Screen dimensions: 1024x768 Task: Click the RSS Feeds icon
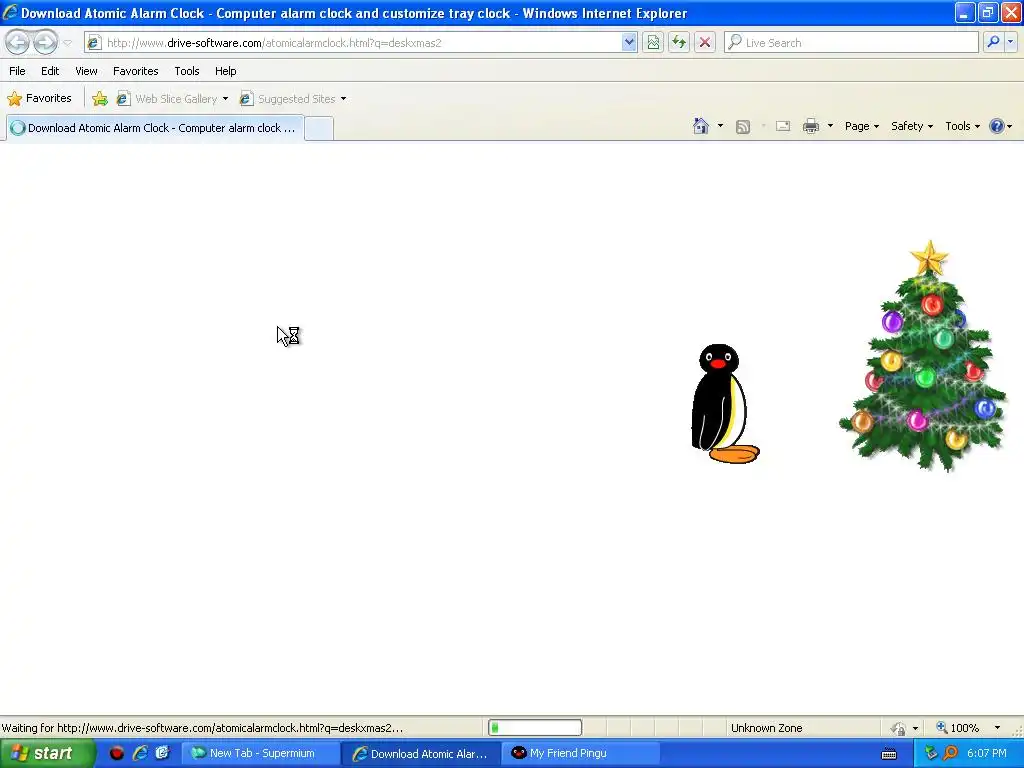click(743, 127)
